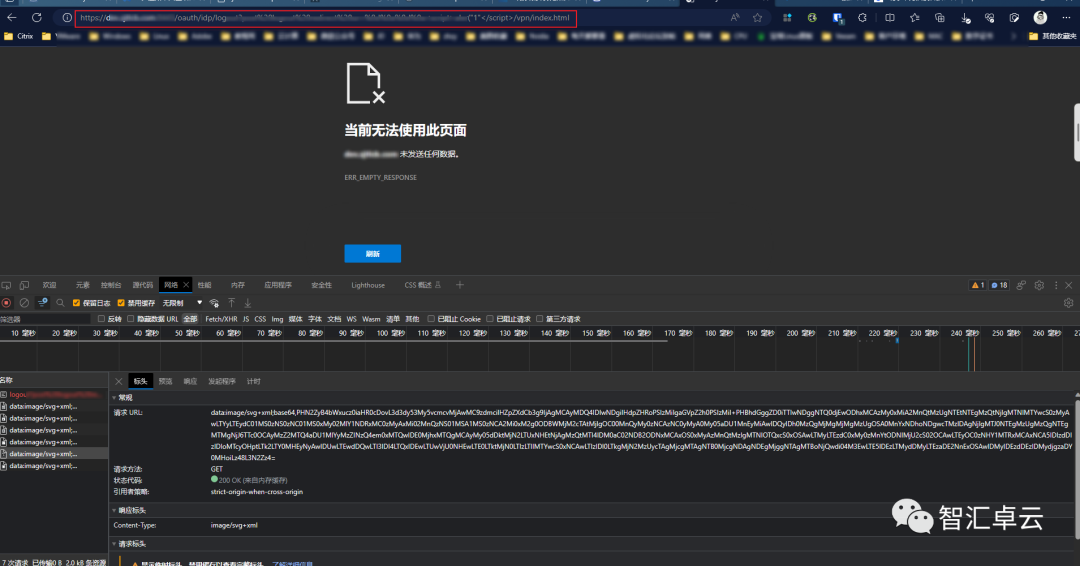Disable the 禁用缓存 checkbox
This screenshot has width=1080, height=566.
point(121,303)
